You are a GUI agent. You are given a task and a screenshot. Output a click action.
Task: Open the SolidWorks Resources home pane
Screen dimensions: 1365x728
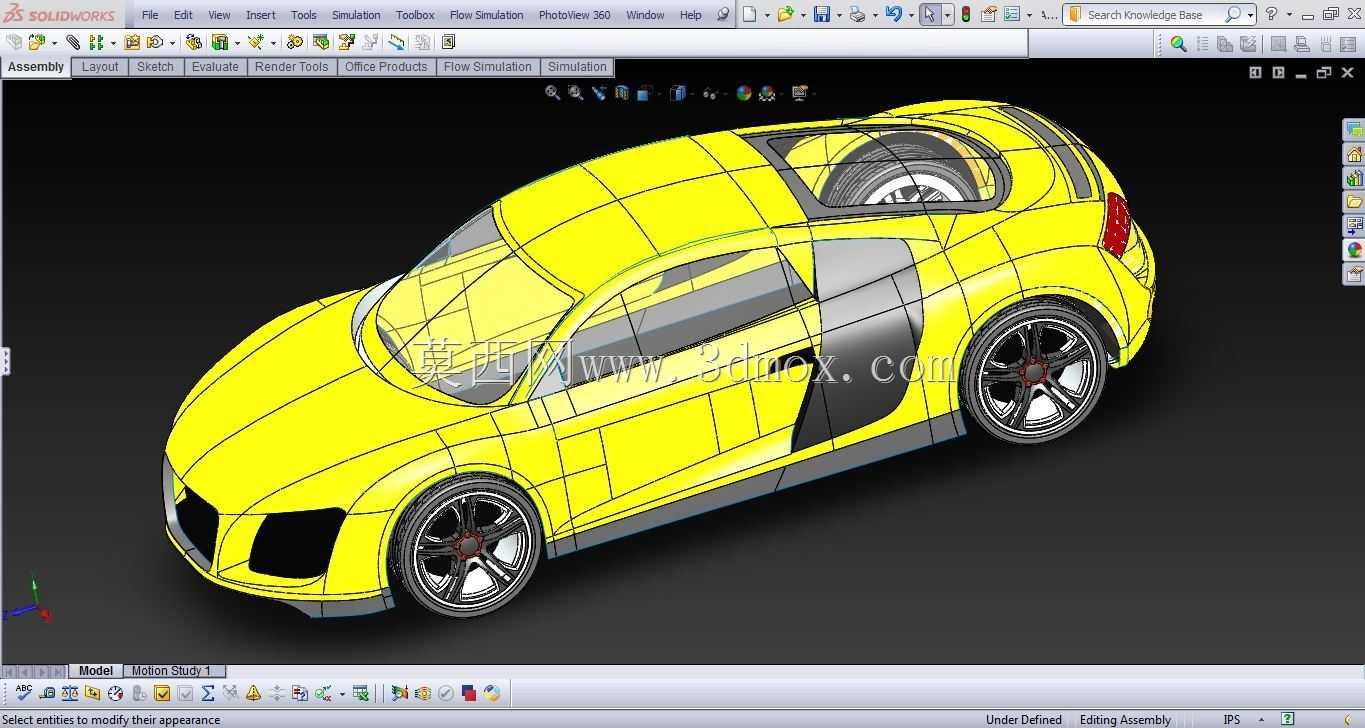coord(1354,154)
